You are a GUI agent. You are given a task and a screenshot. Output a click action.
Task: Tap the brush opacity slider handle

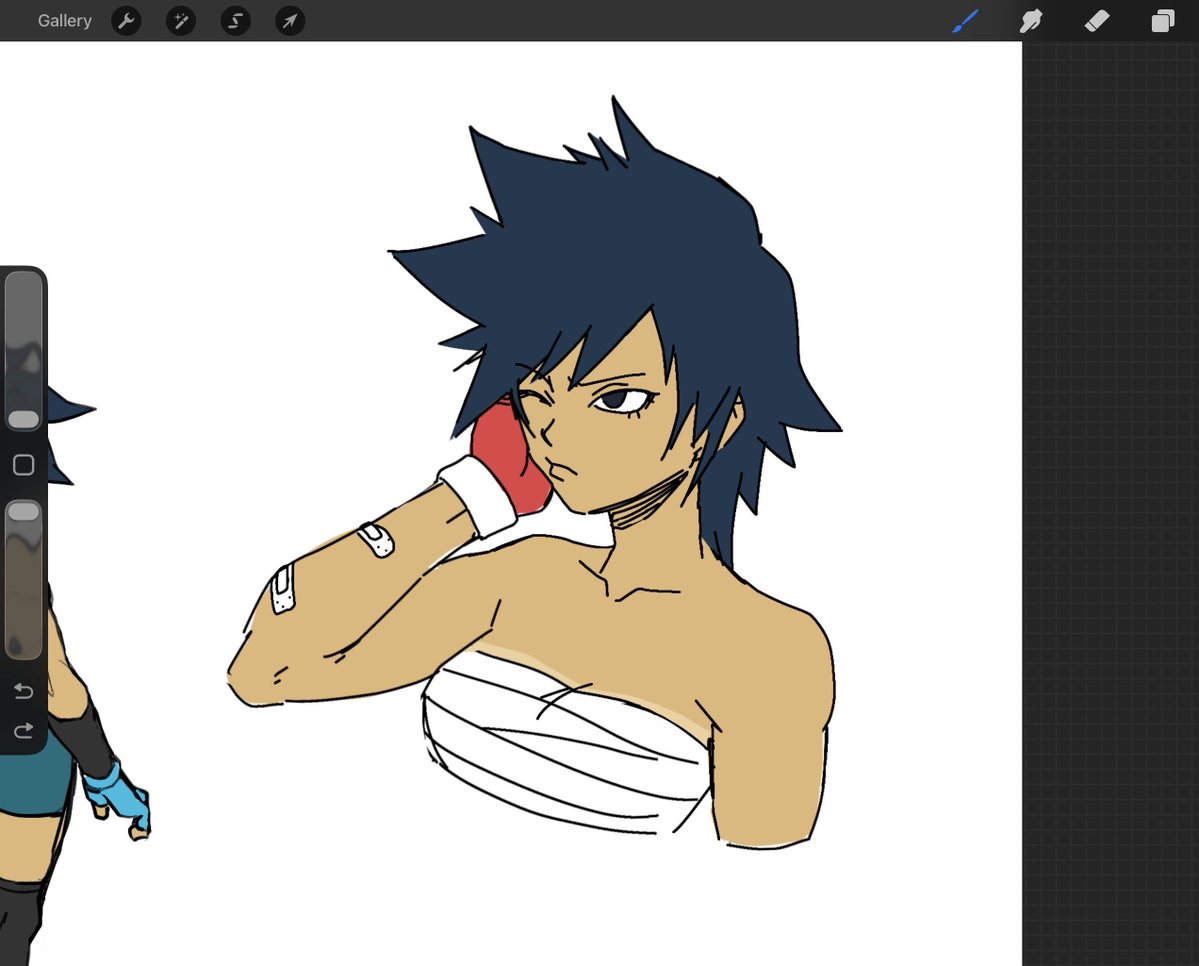click(23, 511)
